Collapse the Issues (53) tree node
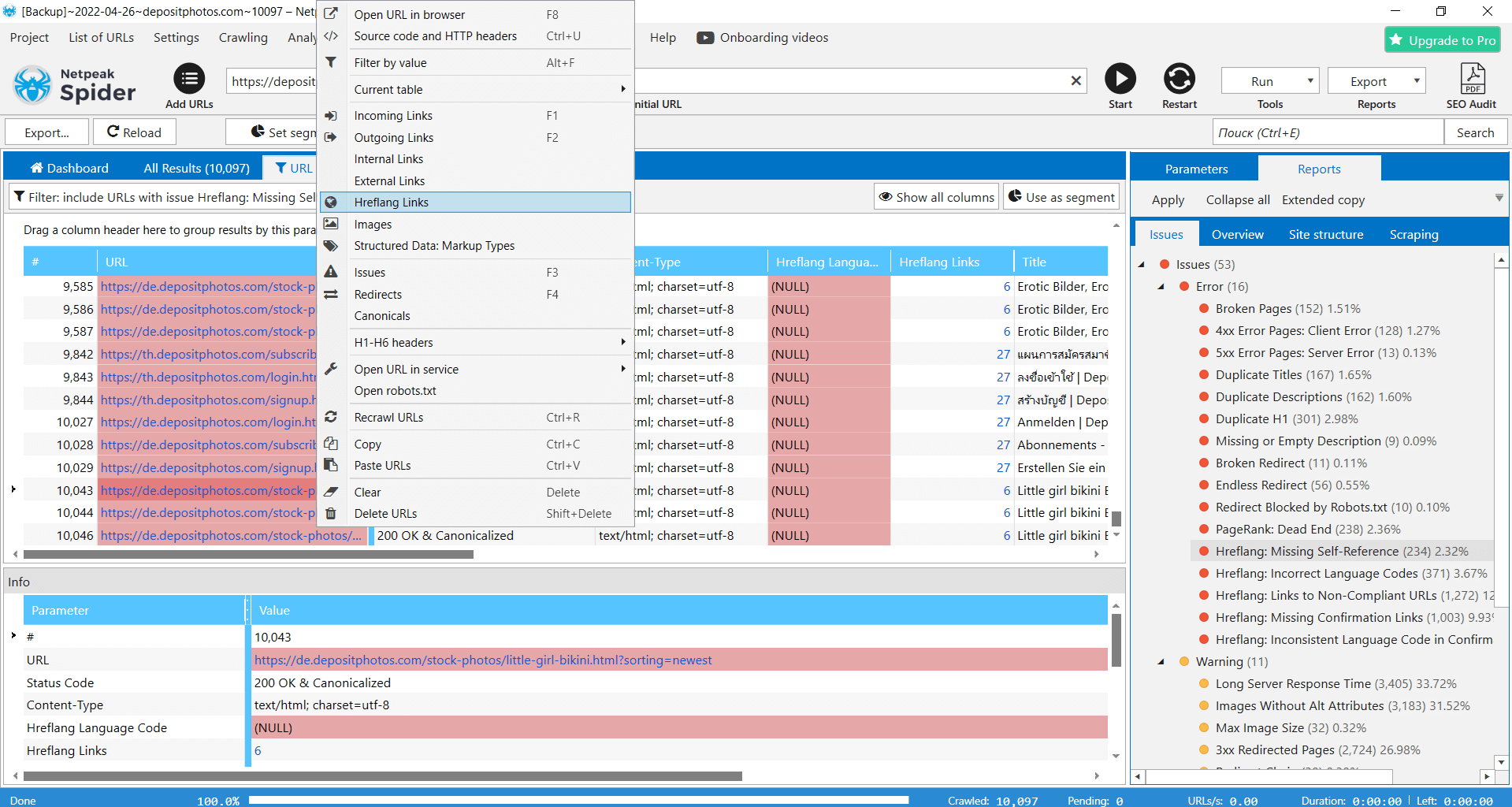 coord(1142,265)
